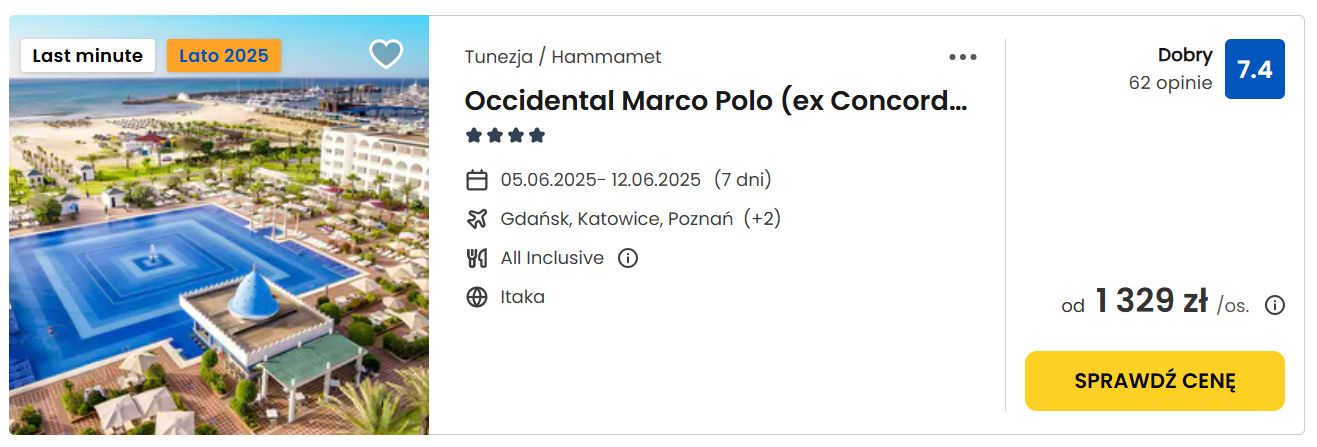
Task: Click the airplane departure icon
Action: pyautogui.click(x=477, y=218)
